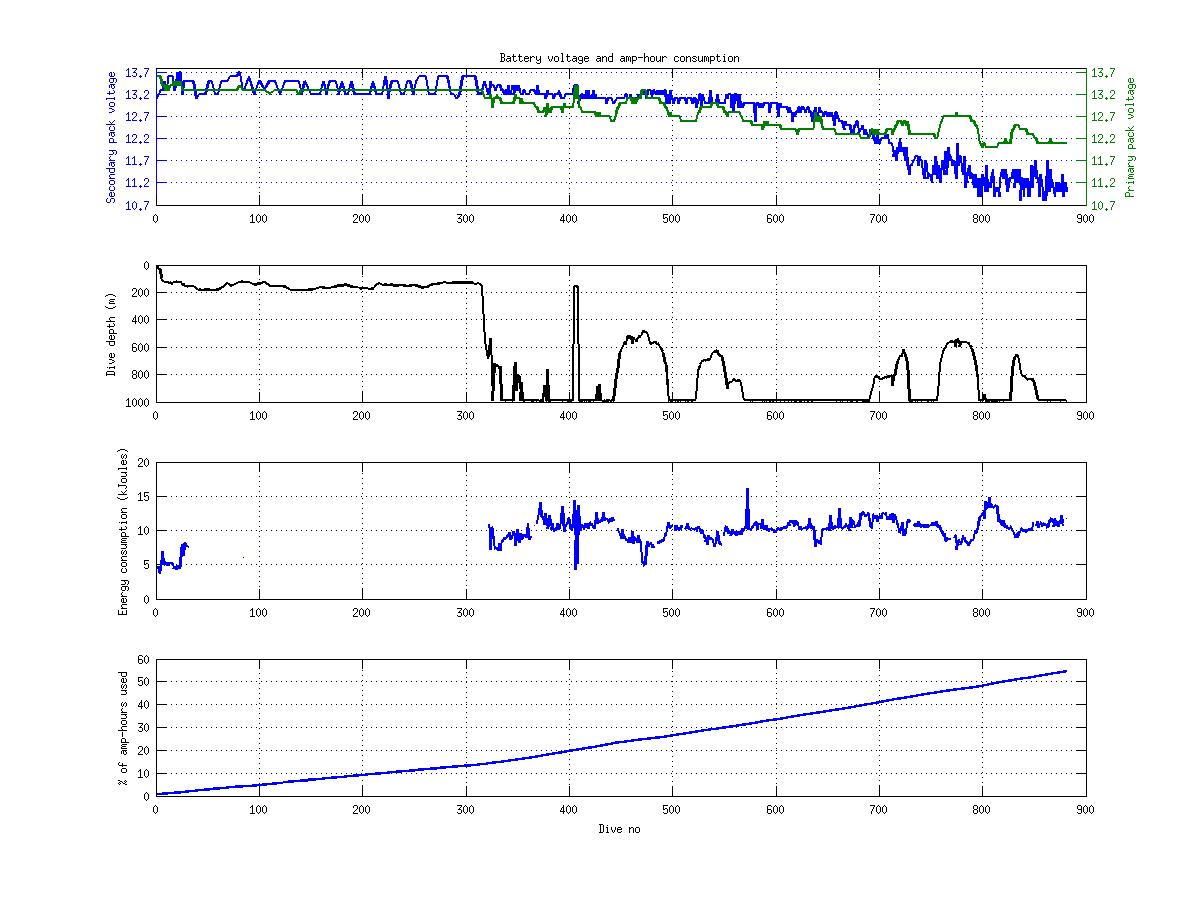
Task: Click the 'Dive no' x-axis label
Action: click(620, 829)
